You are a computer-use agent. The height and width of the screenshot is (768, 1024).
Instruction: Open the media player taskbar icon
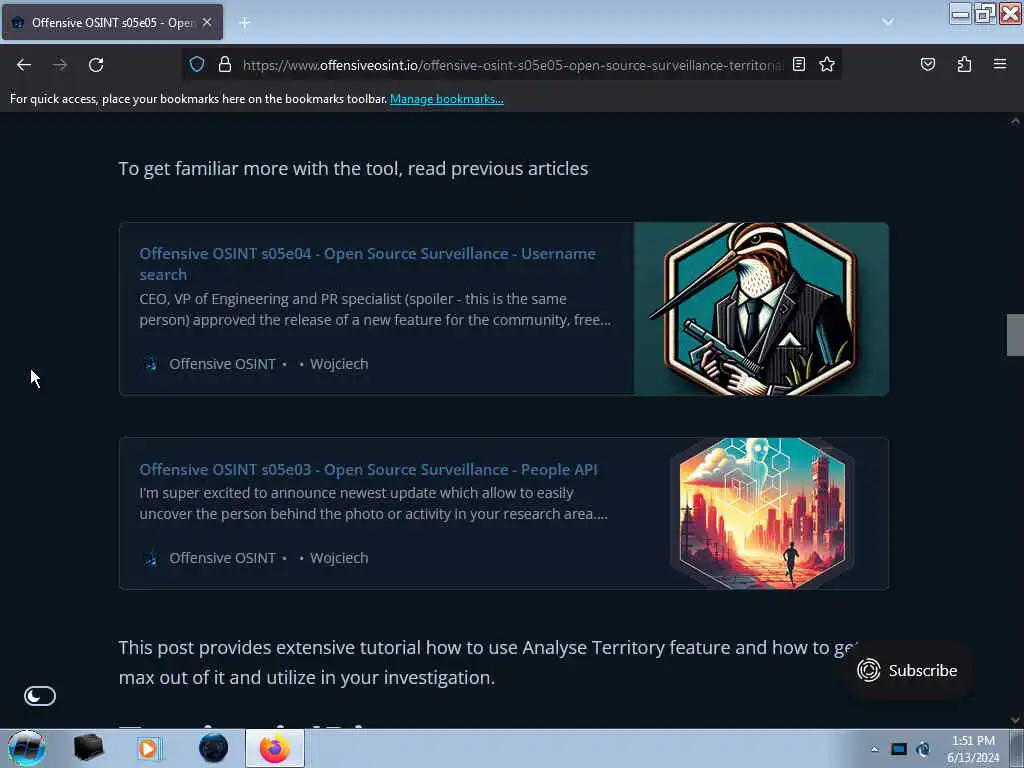click(149, 748)
